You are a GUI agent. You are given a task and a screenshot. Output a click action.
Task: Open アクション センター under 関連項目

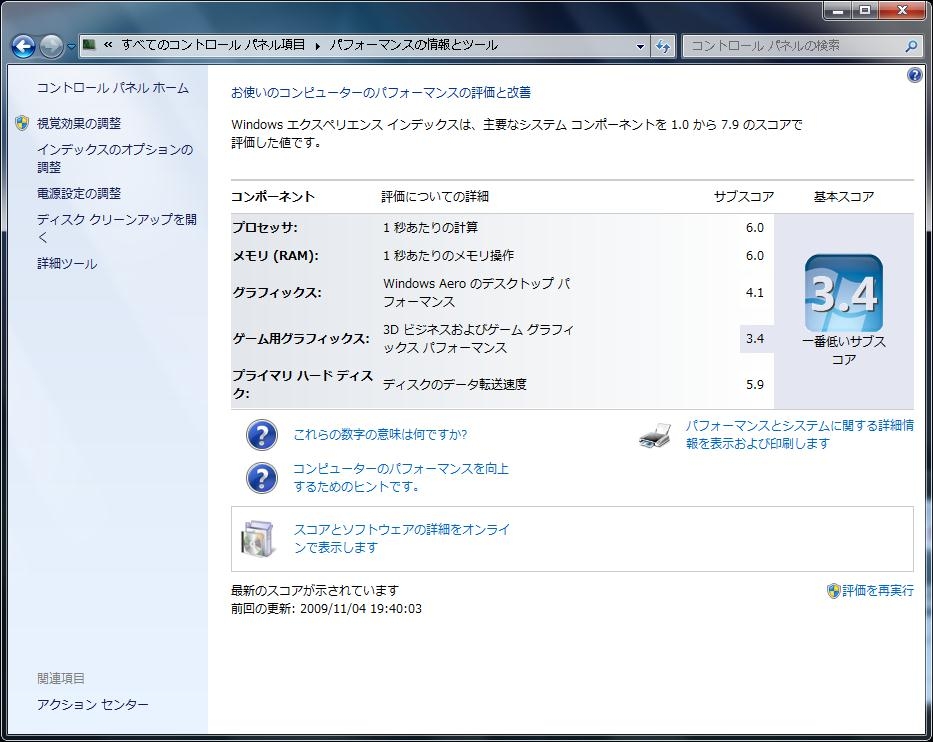pos(93,705)
